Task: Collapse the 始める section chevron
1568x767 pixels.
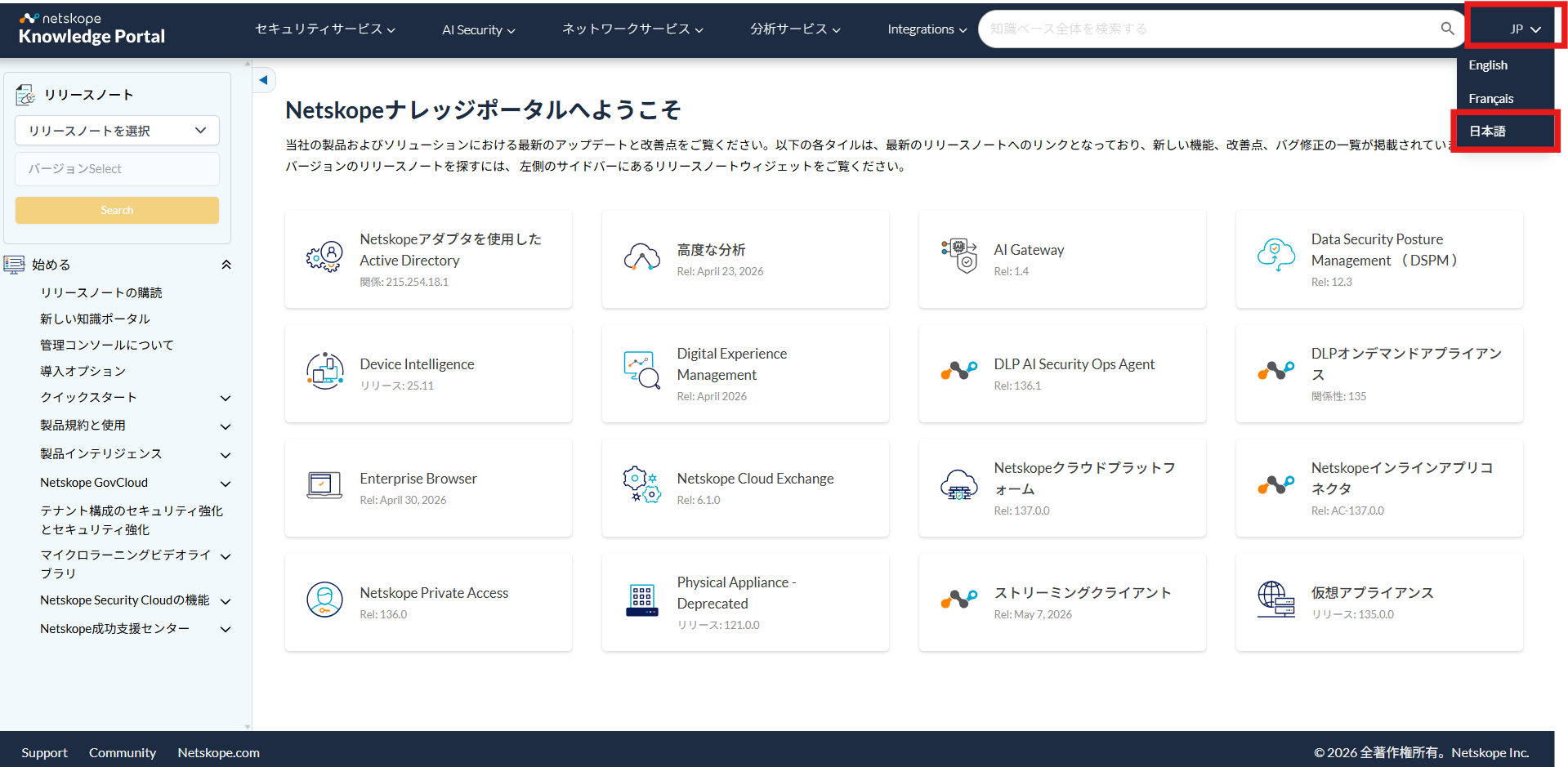Action: (x=226, y=265)
